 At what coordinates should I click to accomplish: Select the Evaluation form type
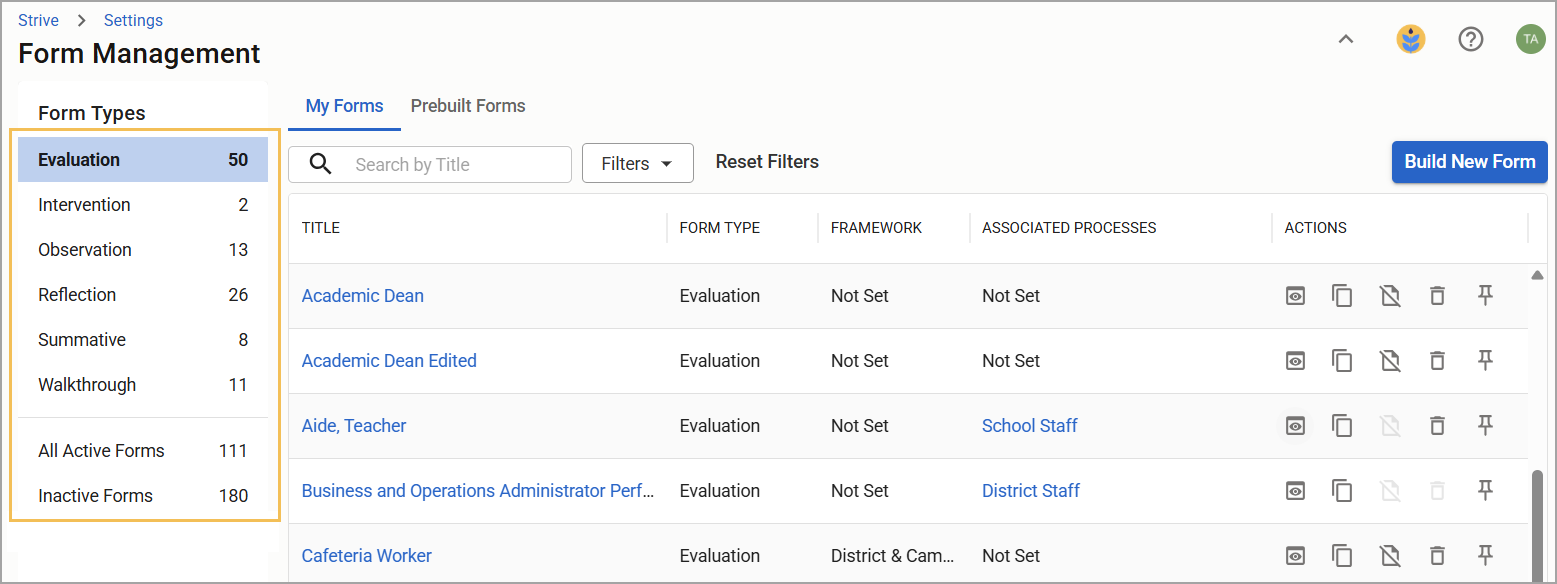[x=143, y=160]
